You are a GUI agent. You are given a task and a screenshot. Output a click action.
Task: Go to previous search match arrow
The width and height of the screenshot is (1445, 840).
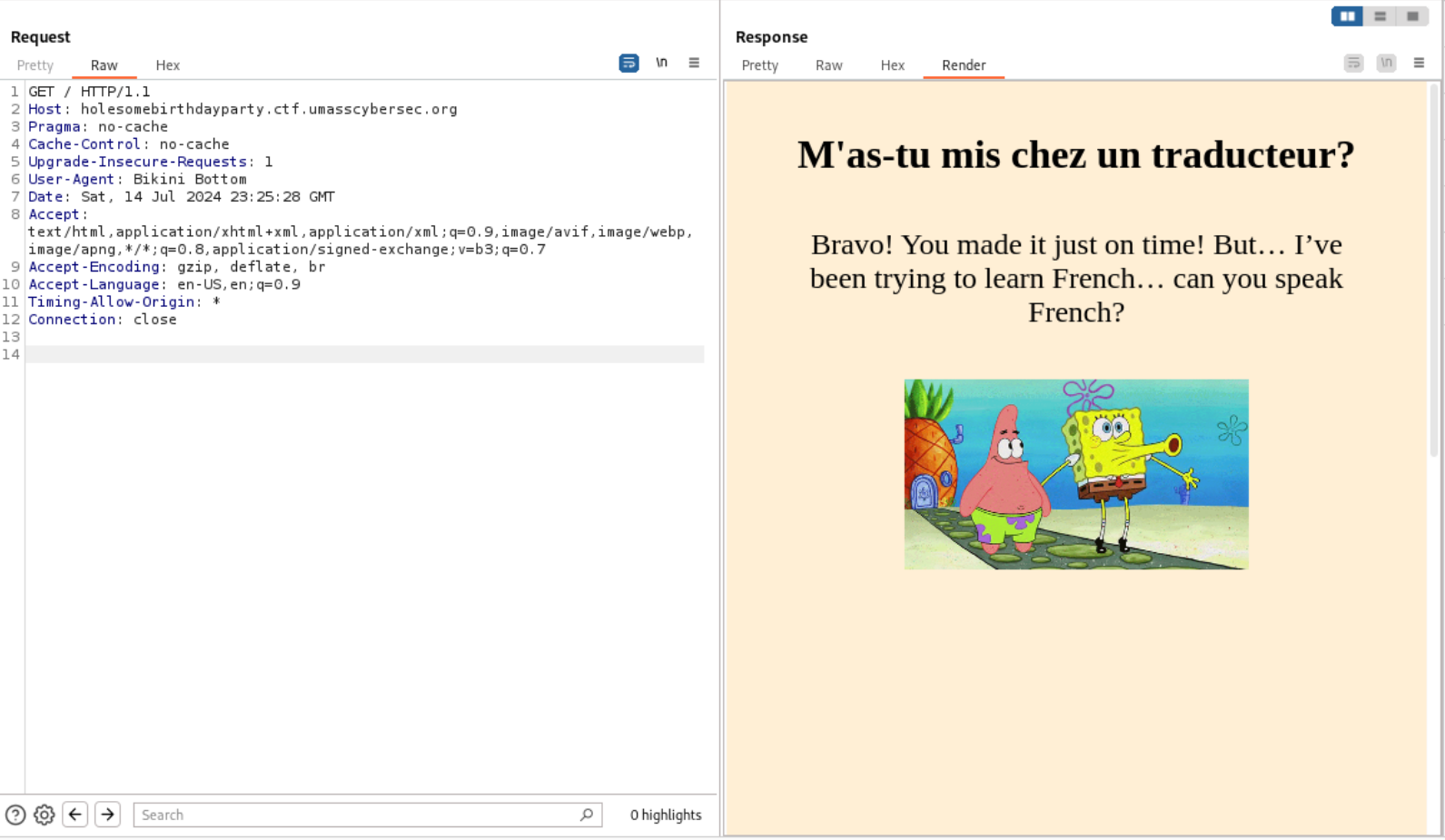click(x=75, y=815)
